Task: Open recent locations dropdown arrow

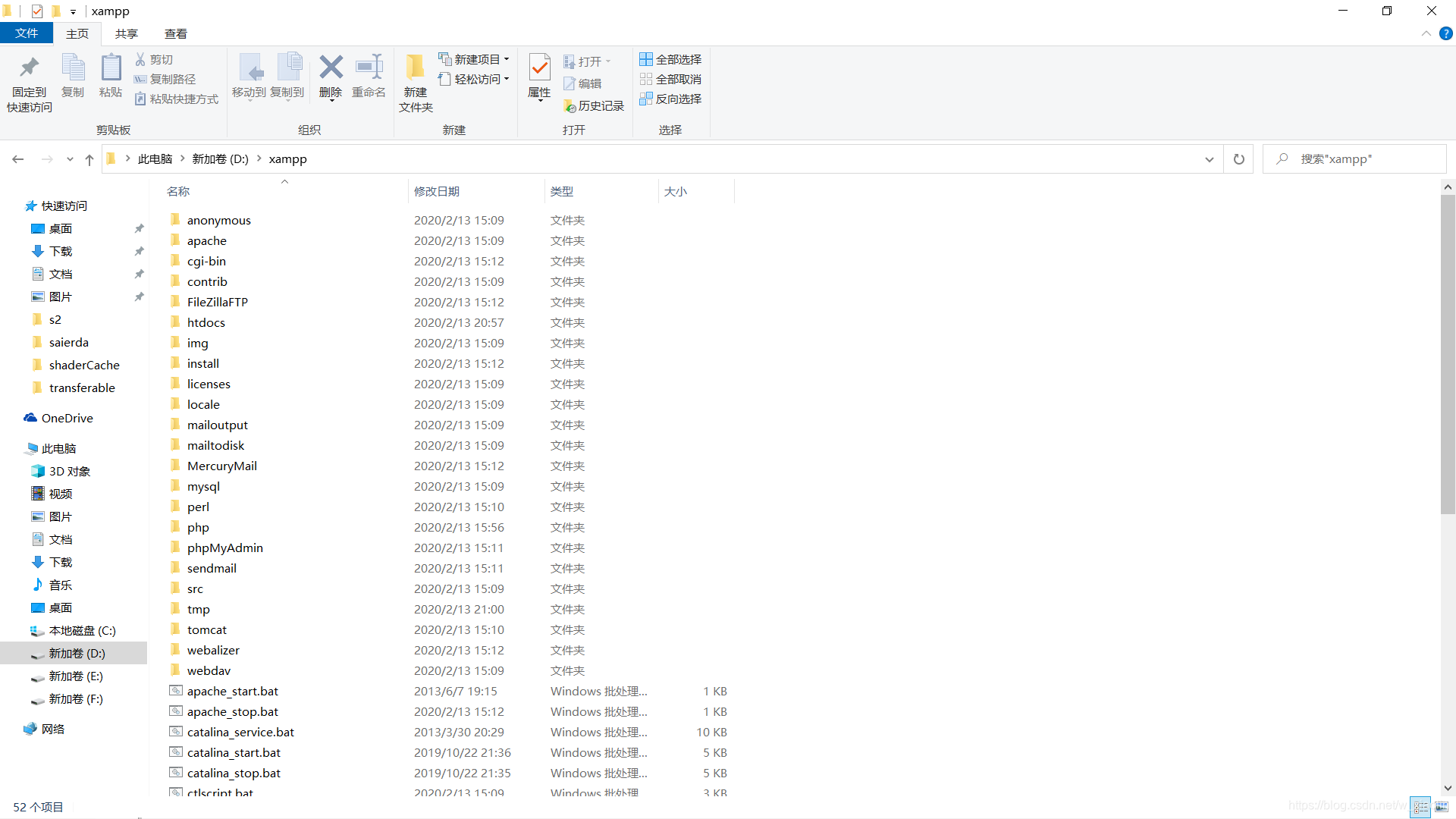Action: (x=70, y=159)
